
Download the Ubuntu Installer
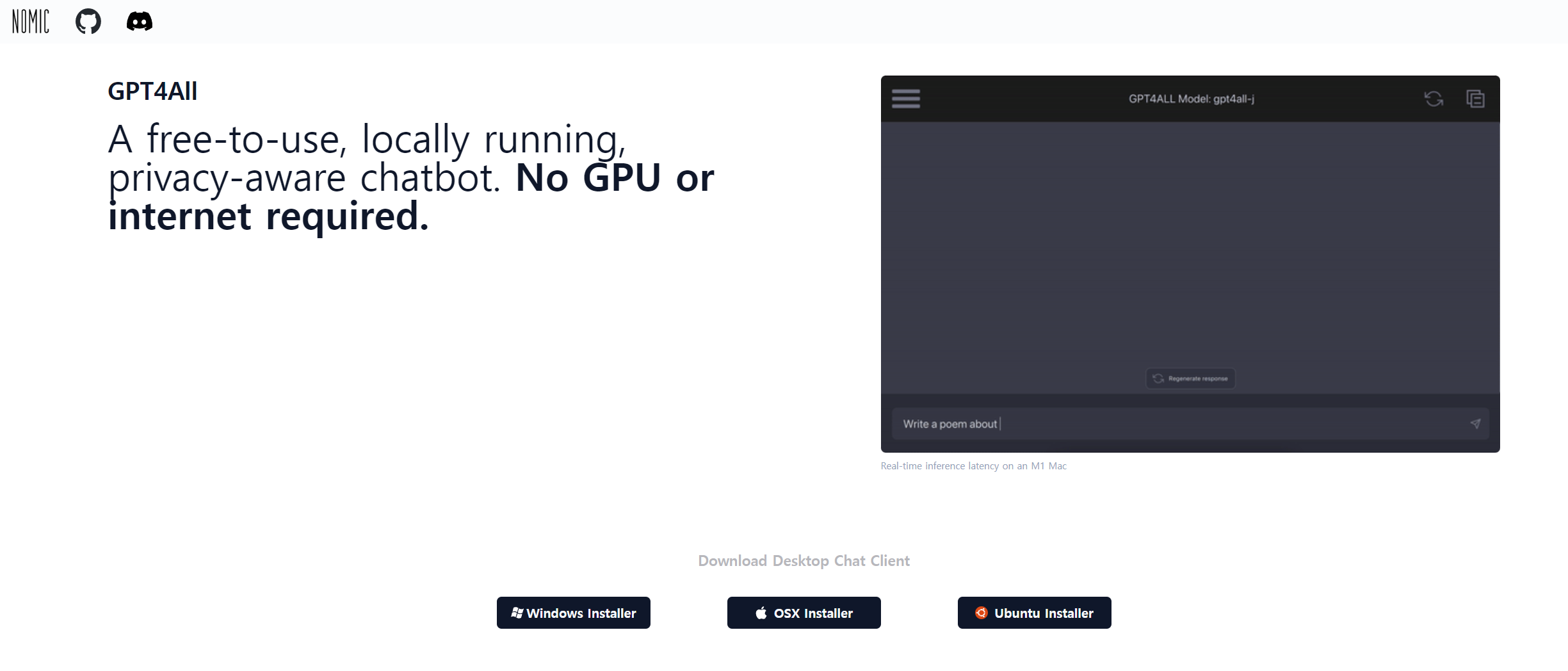point(1035,613)
